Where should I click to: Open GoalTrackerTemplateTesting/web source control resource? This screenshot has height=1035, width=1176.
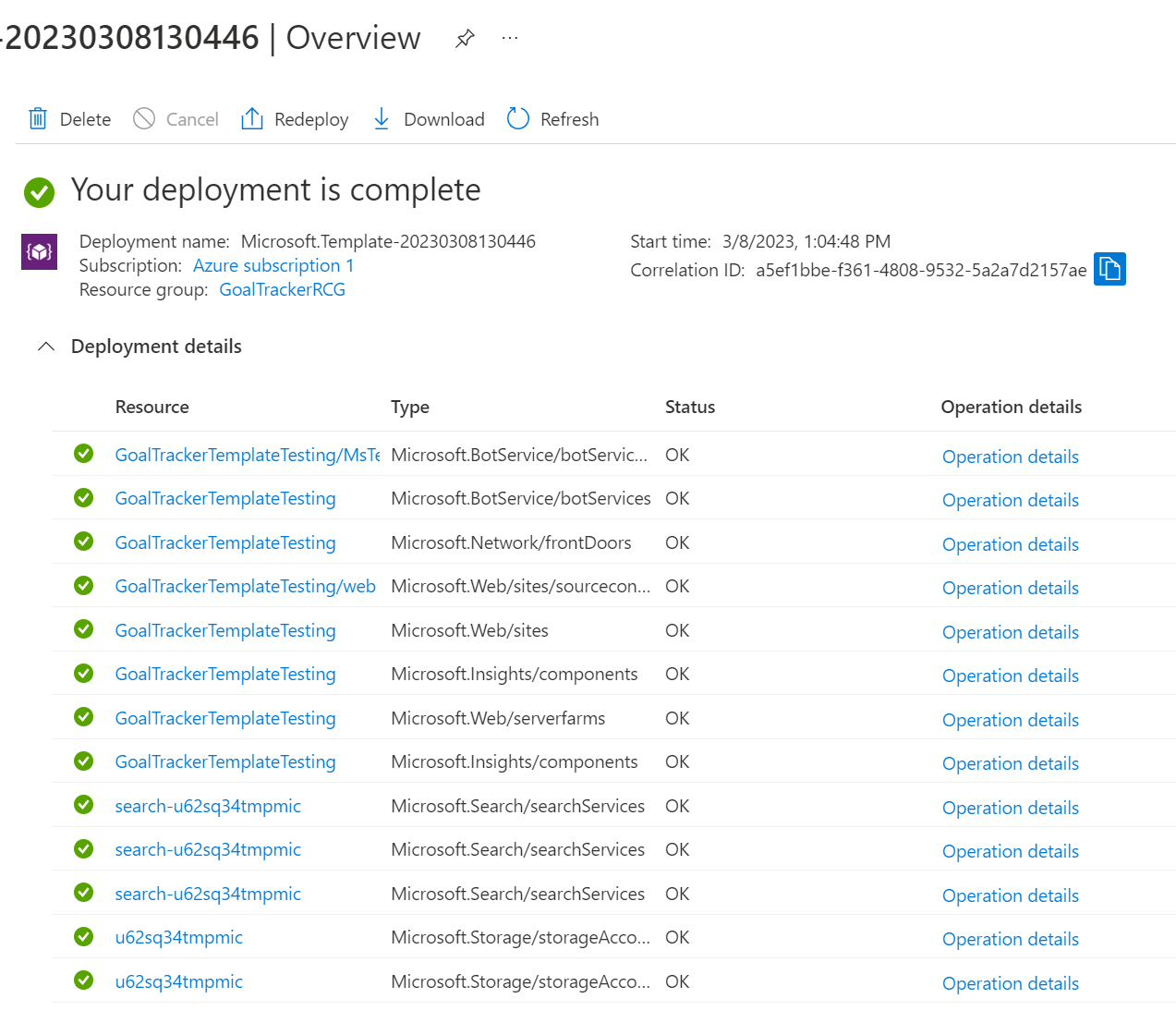(245, 586)
